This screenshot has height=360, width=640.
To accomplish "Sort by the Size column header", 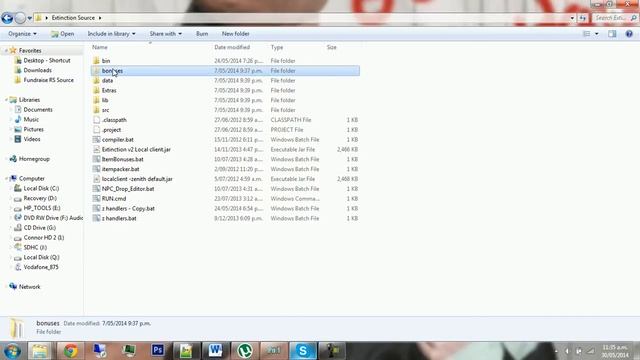I will click(x=331, y=47).
